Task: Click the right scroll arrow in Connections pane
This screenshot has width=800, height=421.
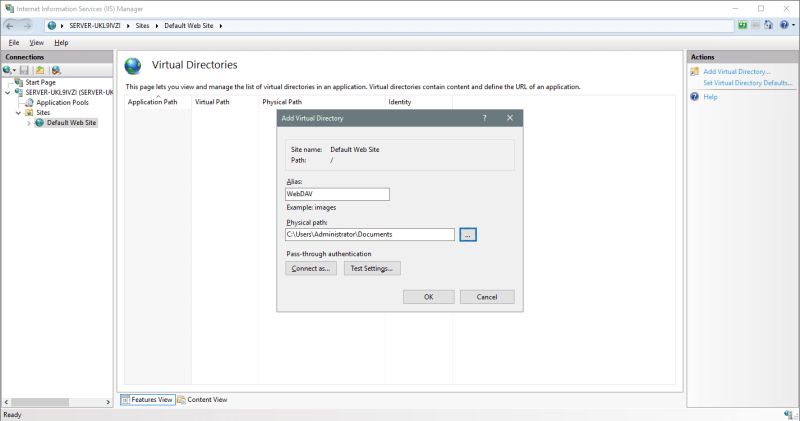Action: pos(108,402)
